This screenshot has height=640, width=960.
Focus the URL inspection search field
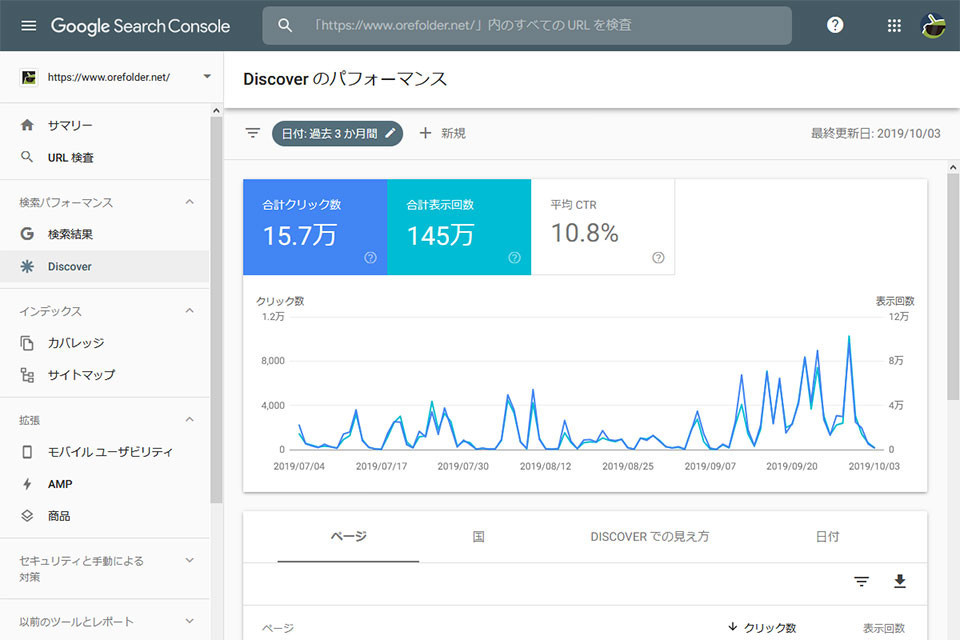tap(527, 25)
